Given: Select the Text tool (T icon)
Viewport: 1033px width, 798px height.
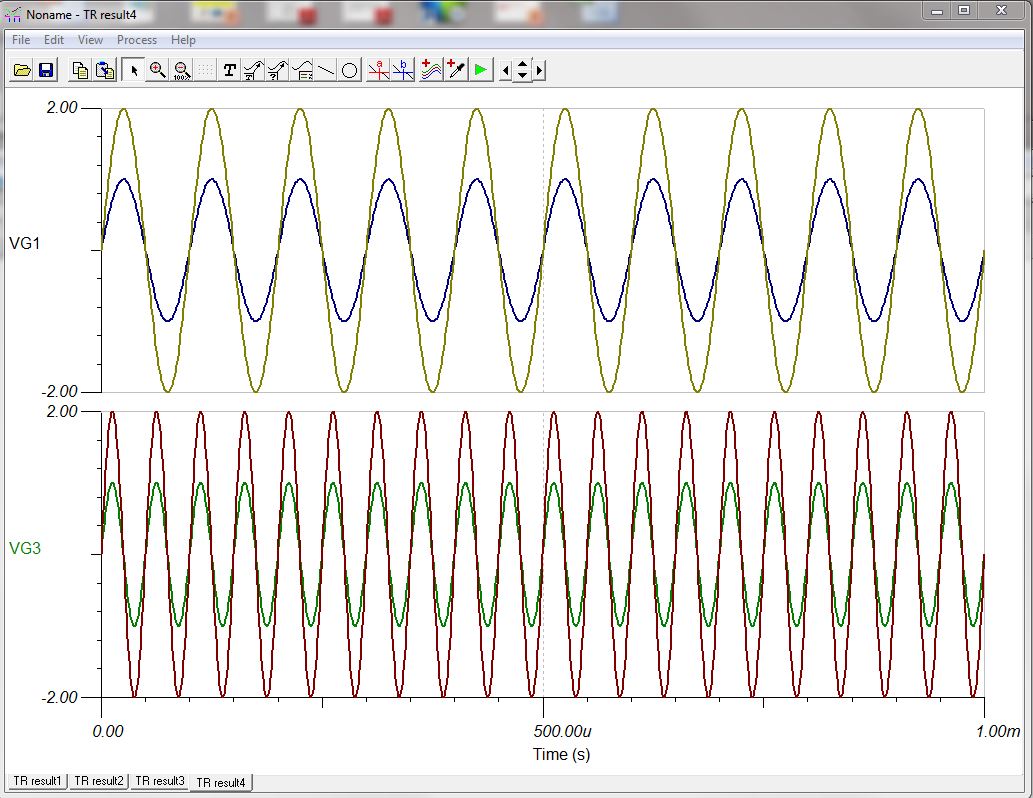Looking at the screenshot, I should click(229, 70).
